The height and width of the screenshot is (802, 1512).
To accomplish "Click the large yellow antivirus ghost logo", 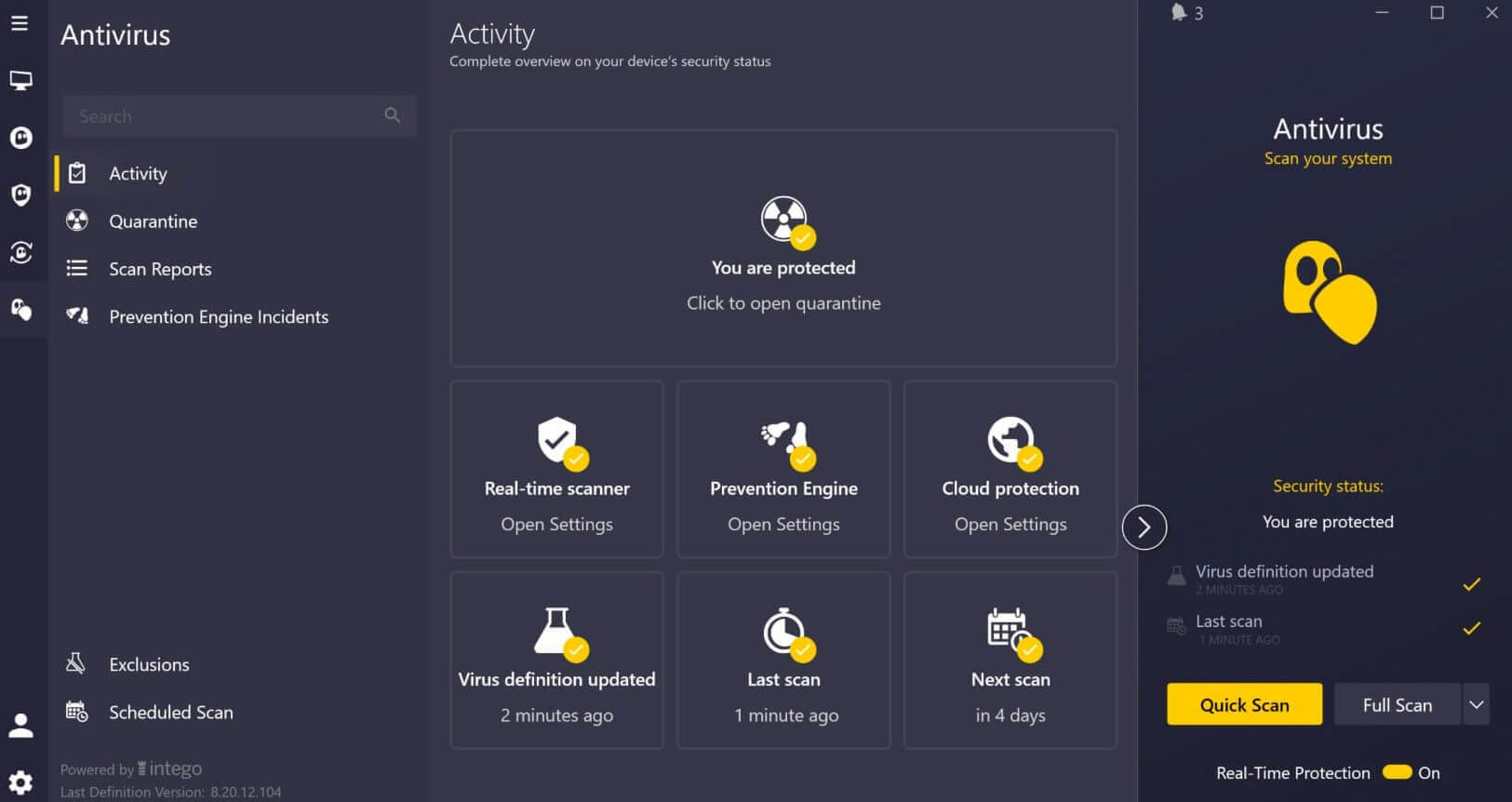I will tap(1329, 292).
